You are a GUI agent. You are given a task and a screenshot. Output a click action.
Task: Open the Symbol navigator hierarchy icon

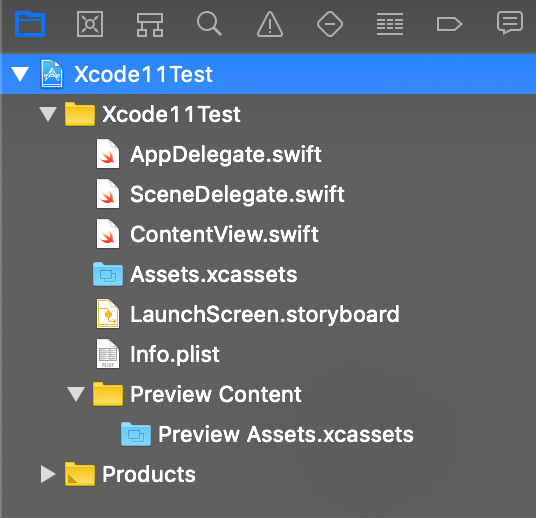pos(150,24)
